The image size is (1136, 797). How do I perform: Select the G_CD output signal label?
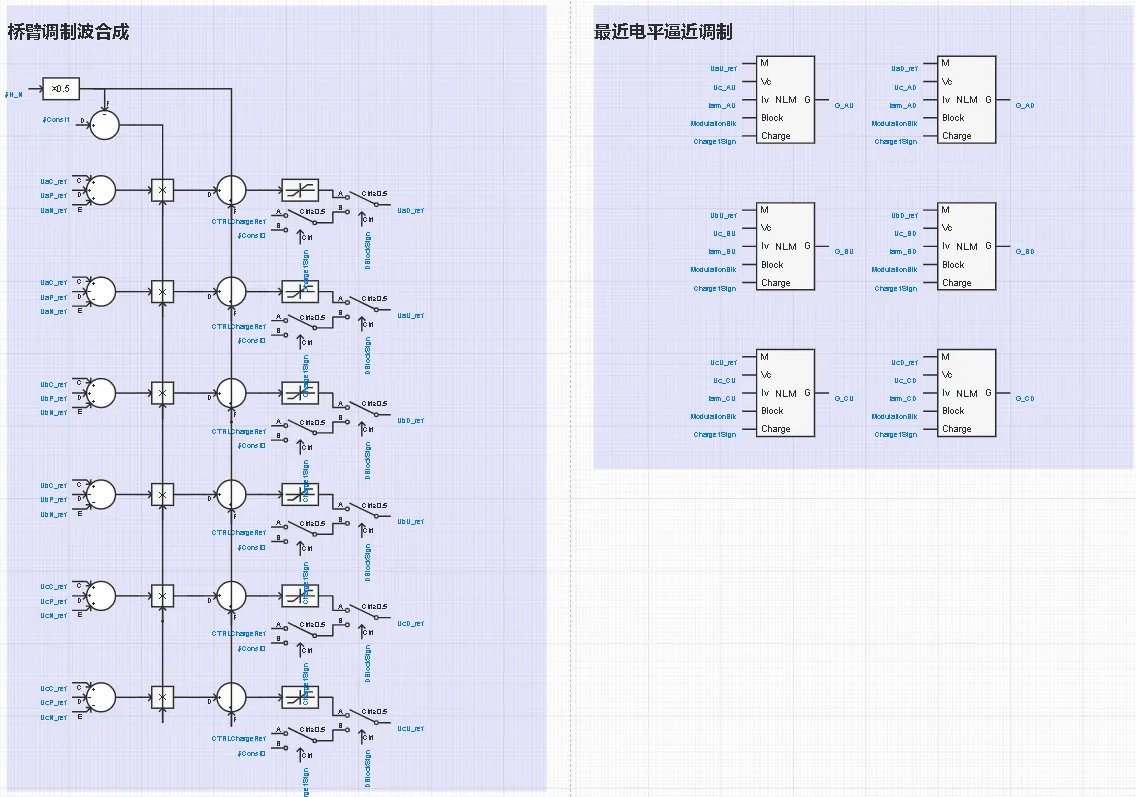(1025, 399)
